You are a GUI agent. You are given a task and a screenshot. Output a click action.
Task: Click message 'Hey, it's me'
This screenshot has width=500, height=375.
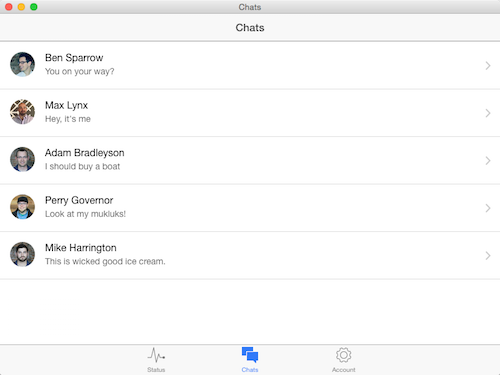click(68, 119)
